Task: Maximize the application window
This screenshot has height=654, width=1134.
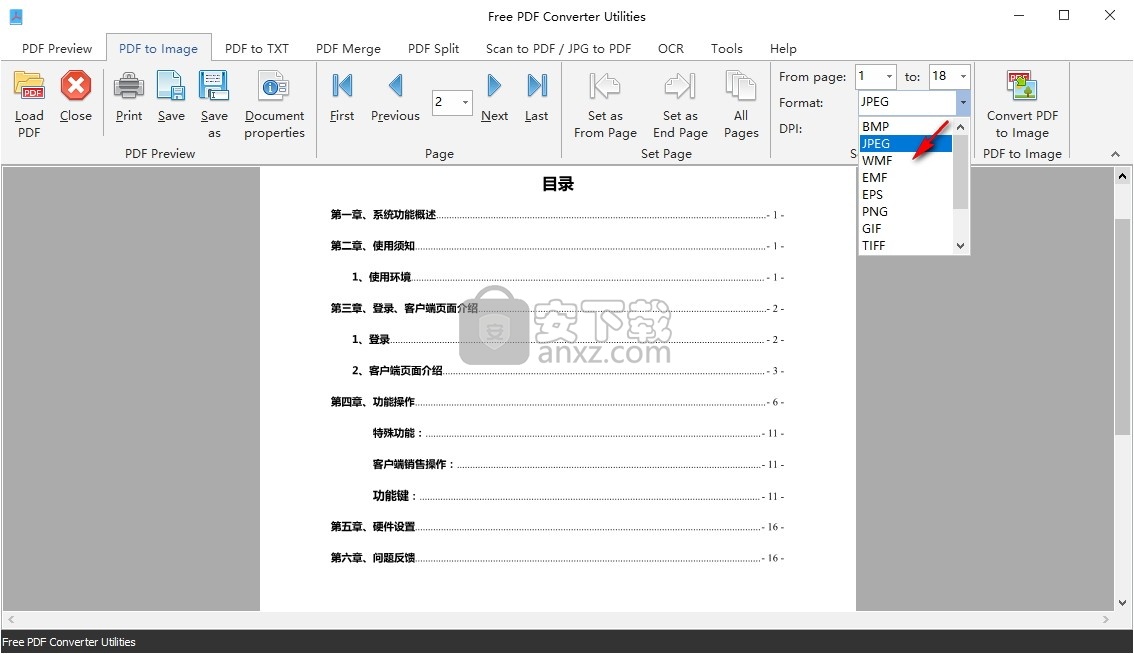Action: 1064,15
